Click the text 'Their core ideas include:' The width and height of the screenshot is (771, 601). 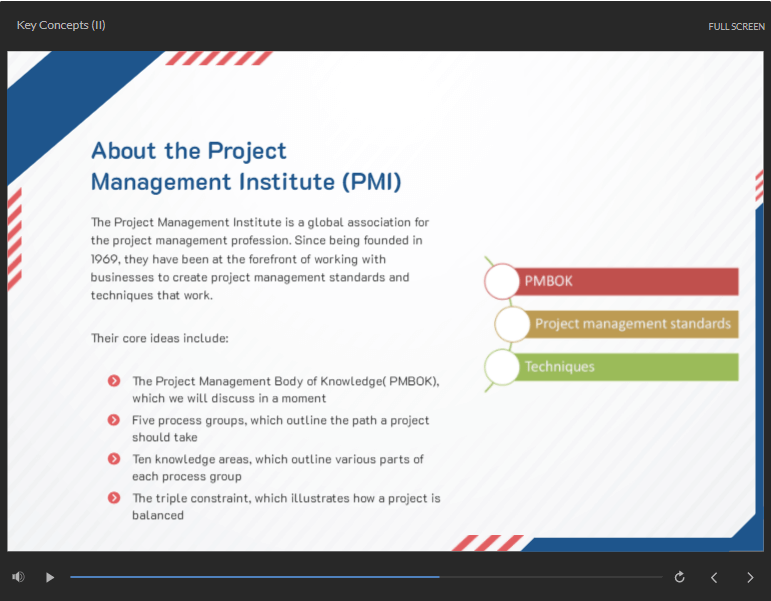(x=160, y=338)
